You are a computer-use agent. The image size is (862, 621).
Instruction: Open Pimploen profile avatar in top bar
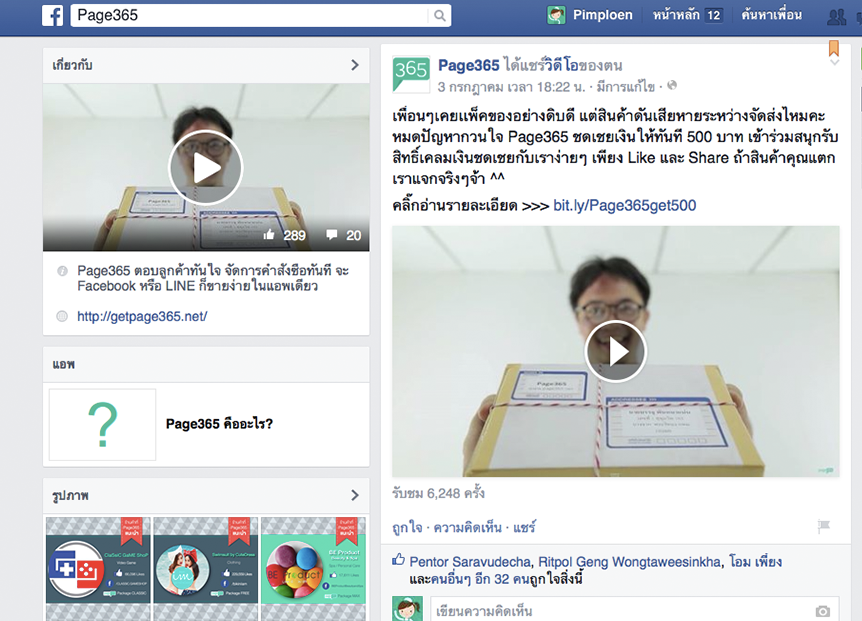coord(556,15)
